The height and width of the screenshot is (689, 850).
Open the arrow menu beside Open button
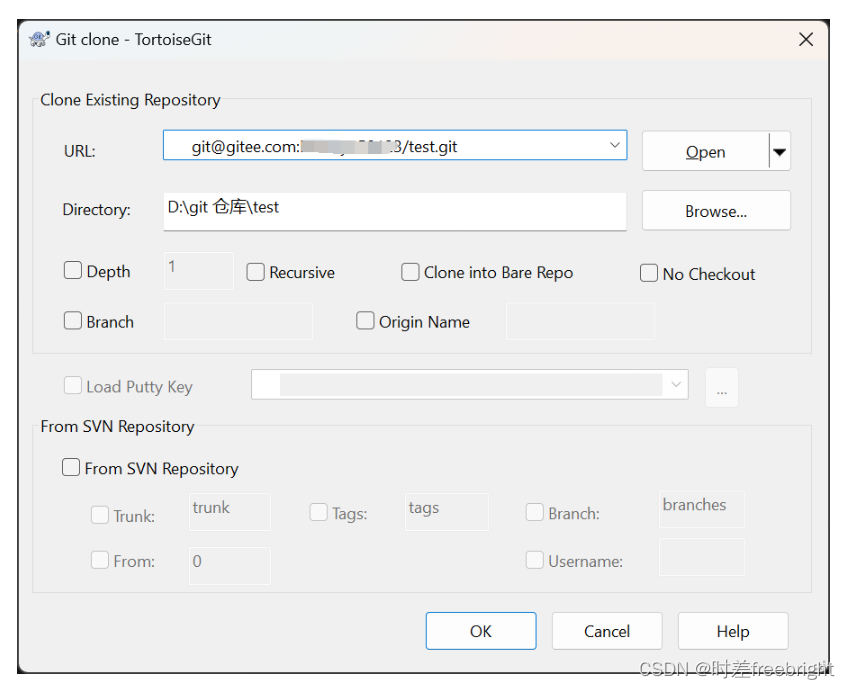(780, 152)
